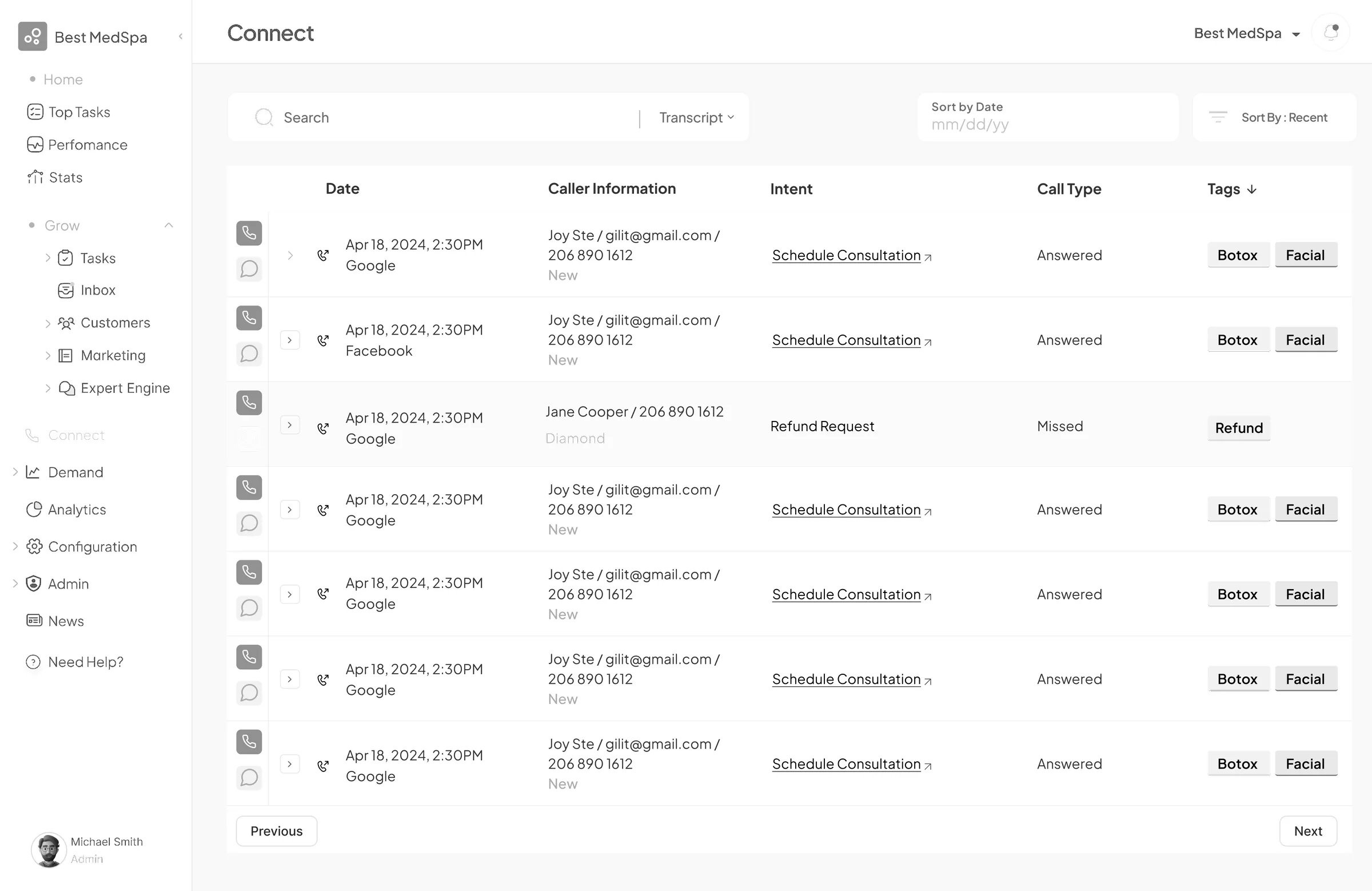Click the phone icon in the Facebook row
The width and height of the screenshot is (1372, 891).
pyautogui.click(x=249, y=318)
